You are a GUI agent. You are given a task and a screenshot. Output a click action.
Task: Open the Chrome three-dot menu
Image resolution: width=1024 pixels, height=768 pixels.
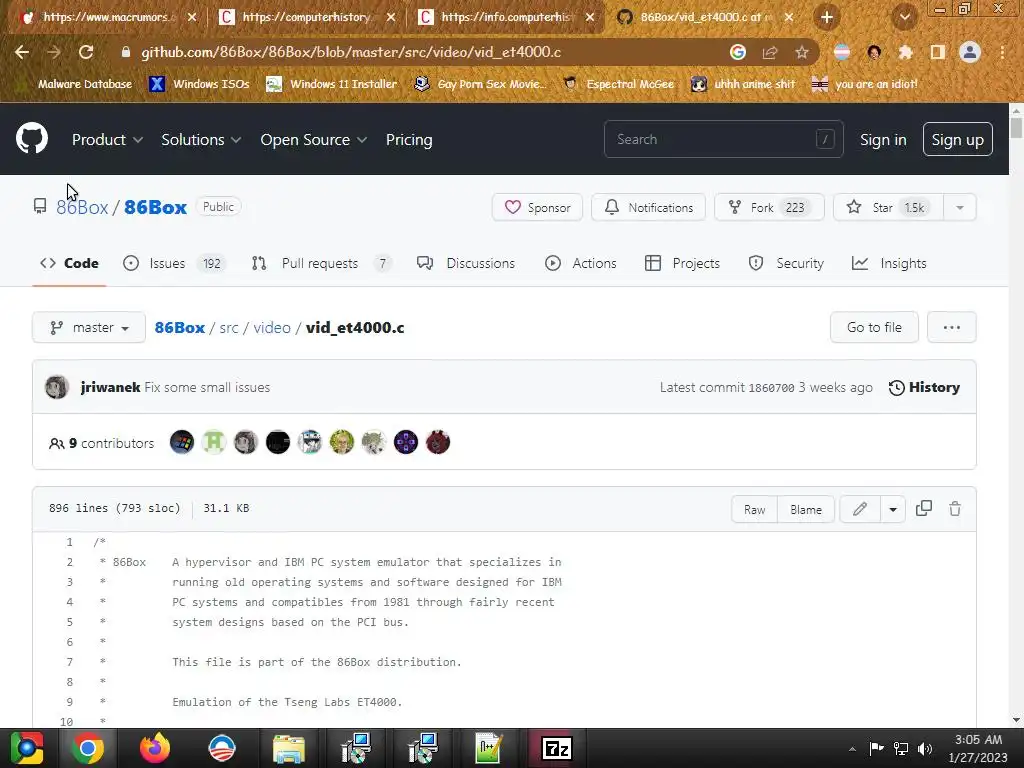pos(1002,52)
